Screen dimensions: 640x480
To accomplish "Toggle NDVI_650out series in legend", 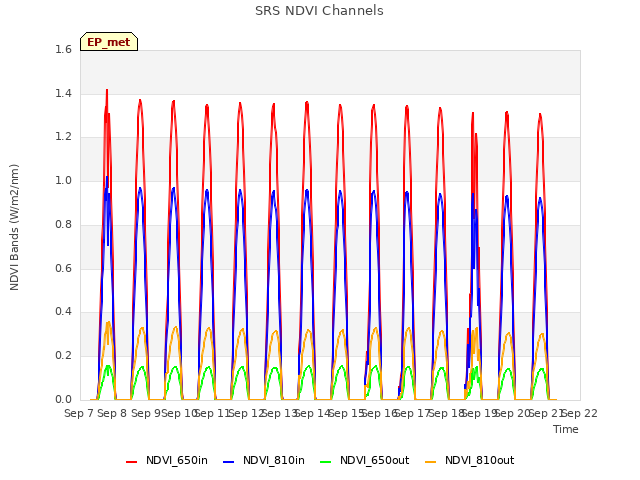I will [365, 461].
